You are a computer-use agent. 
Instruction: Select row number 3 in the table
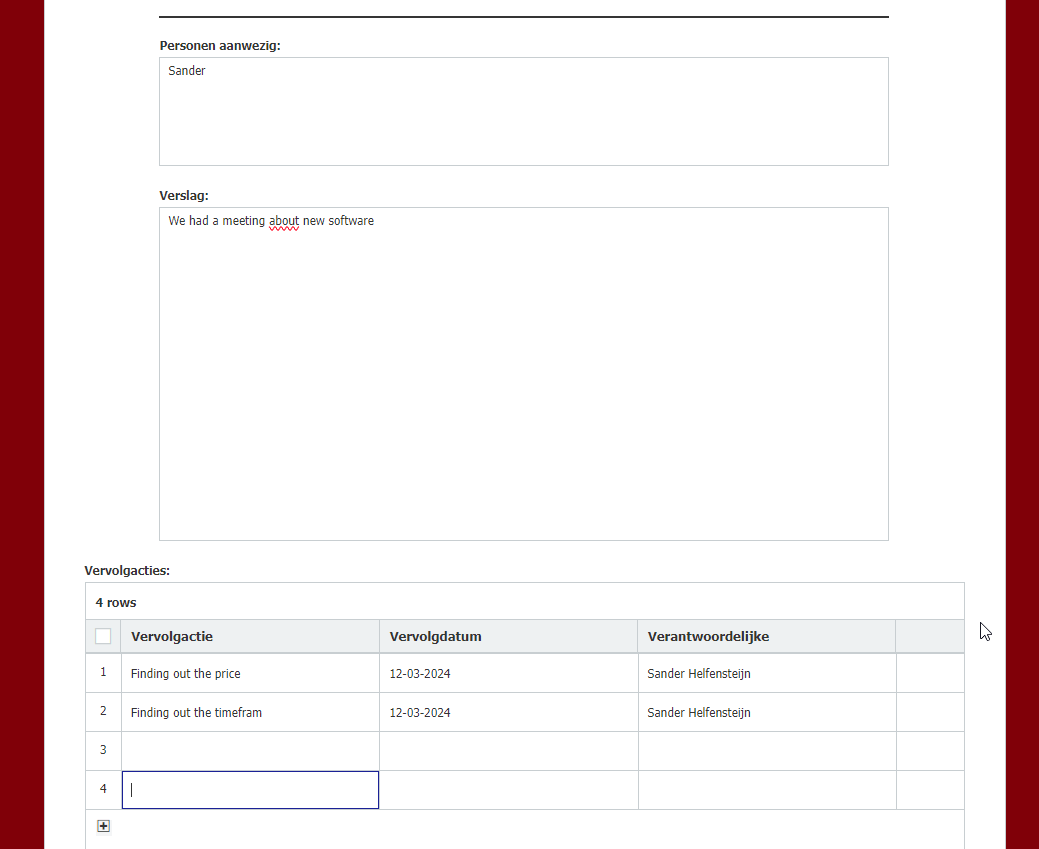click(103, 751)
